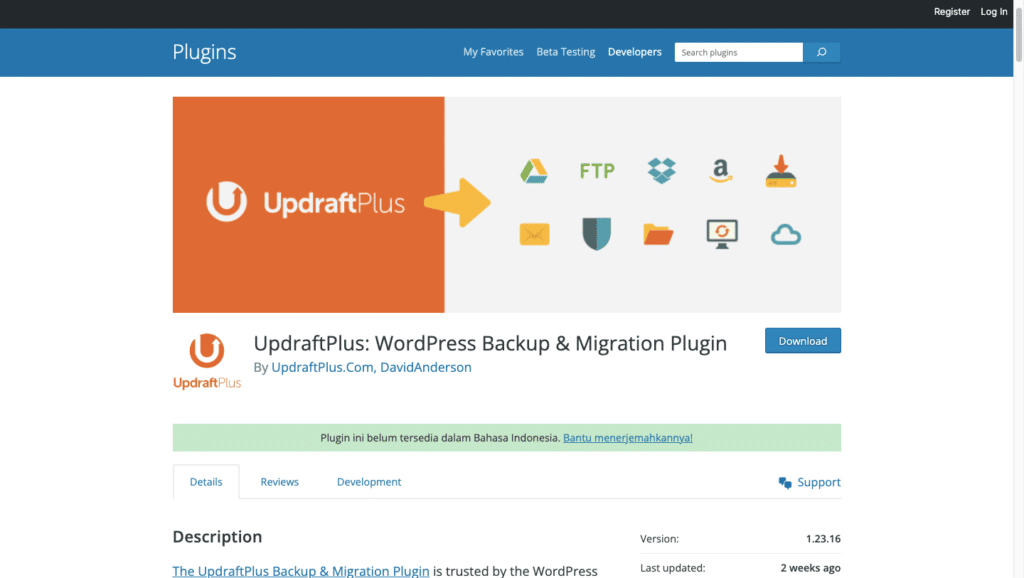Click the Last updated value 2 weeks ago

810,568
